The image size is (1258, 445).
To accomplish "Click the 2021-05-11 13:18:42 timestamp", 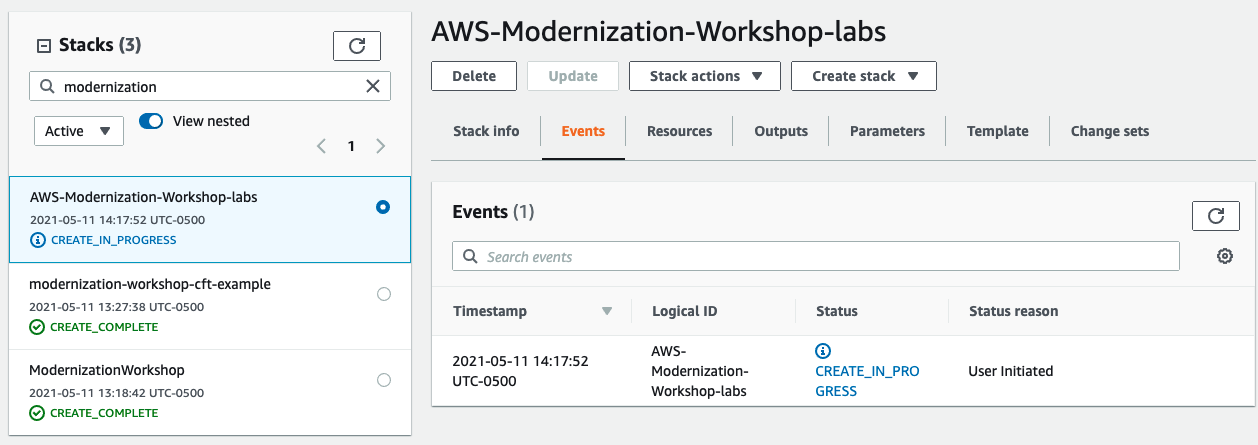I will coord(116,393).
